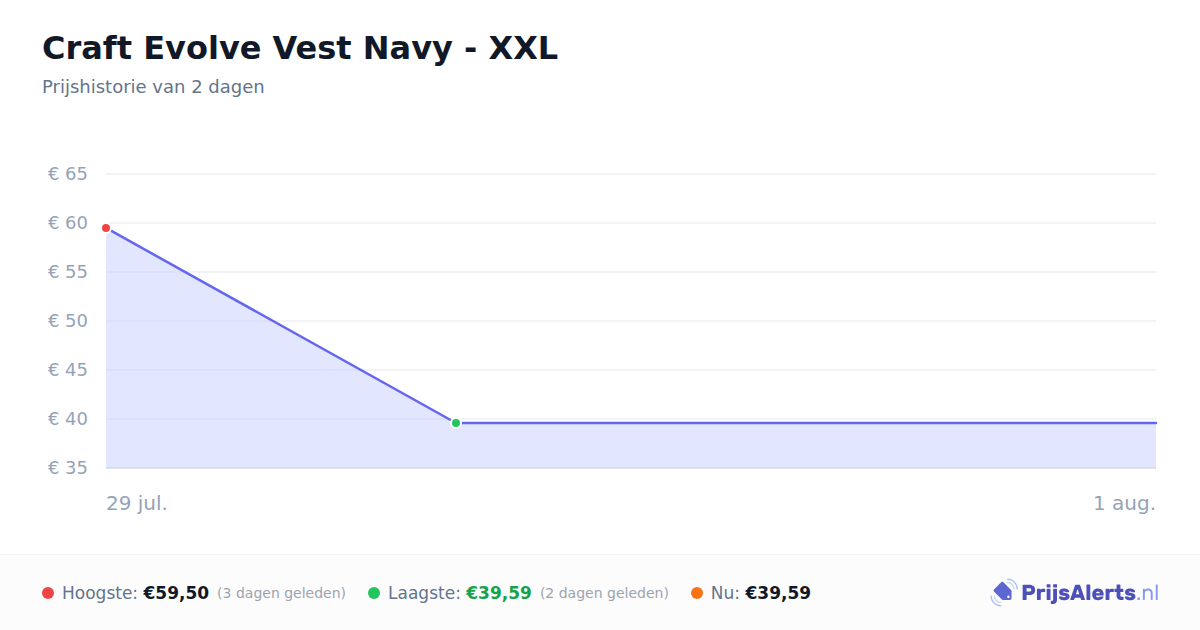This screenshot has width=1200, height=630.
Task: Click the 1 aug. date label
Action: click(1124, 503)
